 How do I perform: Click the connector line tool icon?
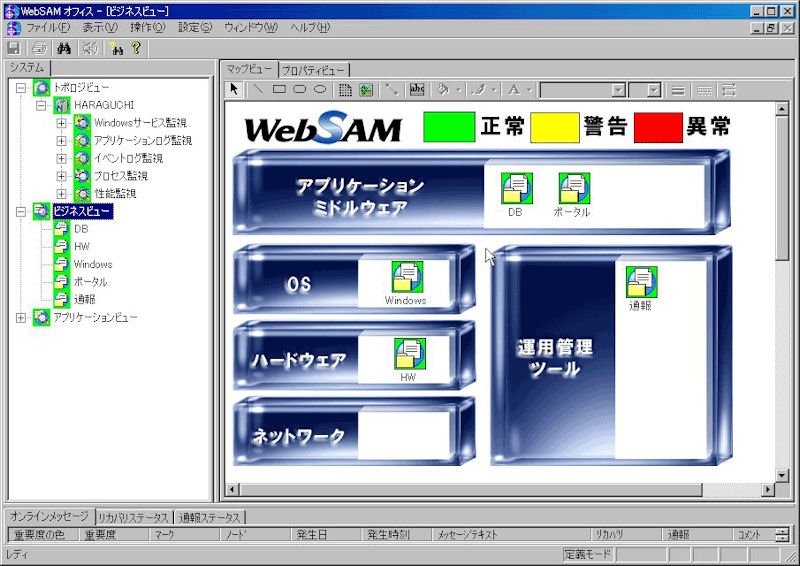[x=391, y=90]
